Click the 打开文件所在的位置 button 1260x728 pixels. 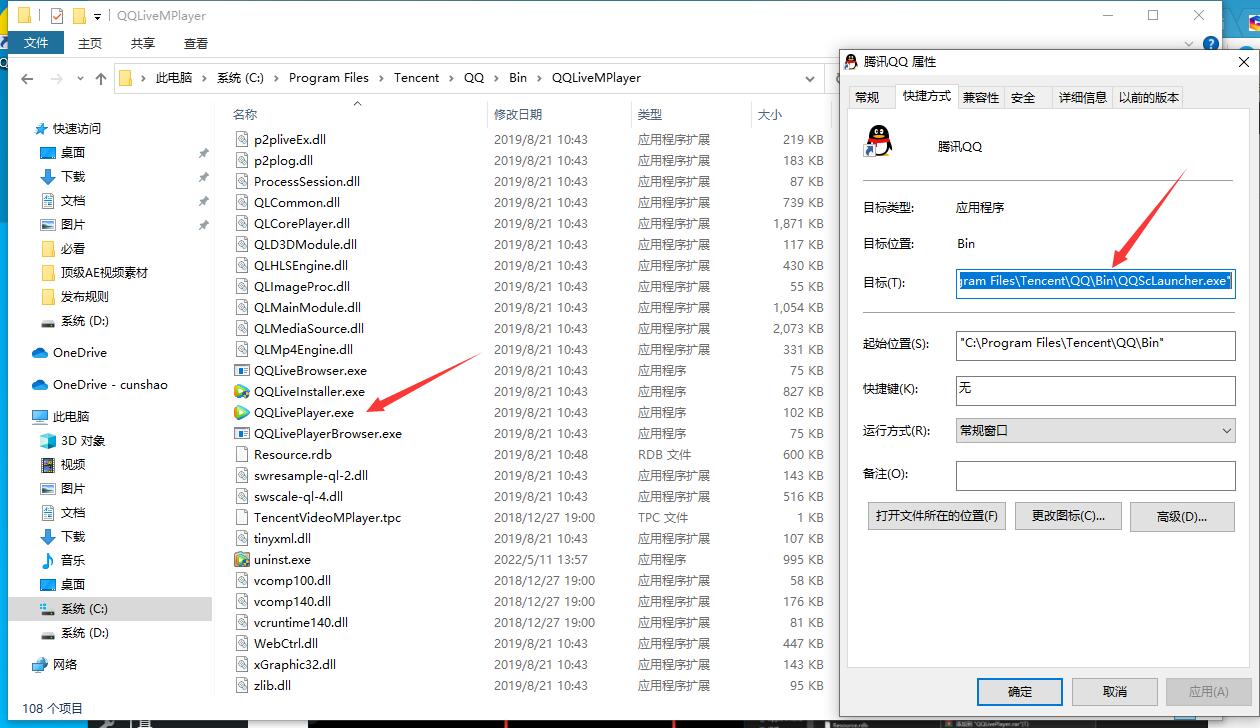click(x=937, y=516)
